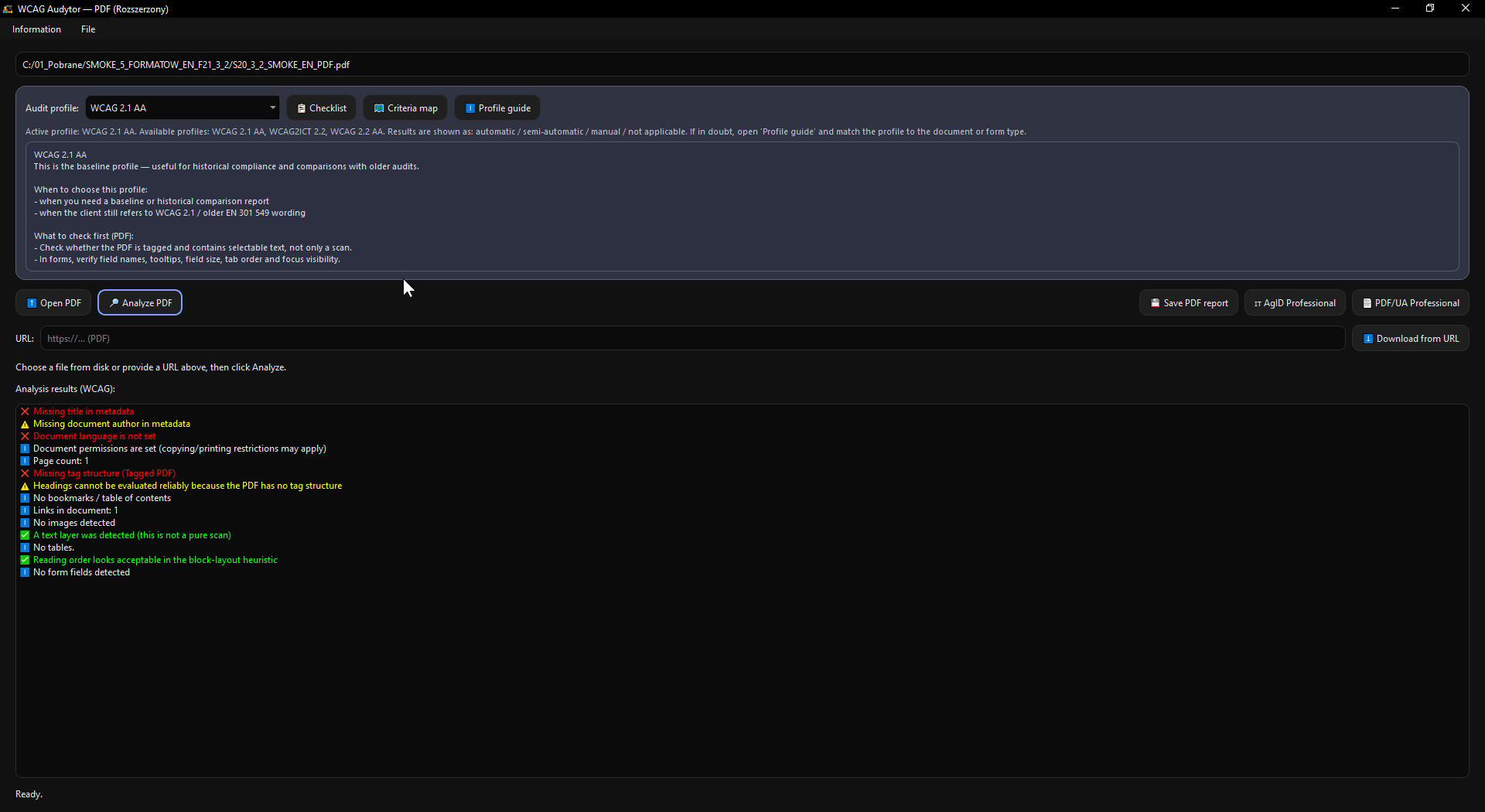Click the error icon beside Missing title in metadata
Screen dimensions: 1485x812
point(25,411)
